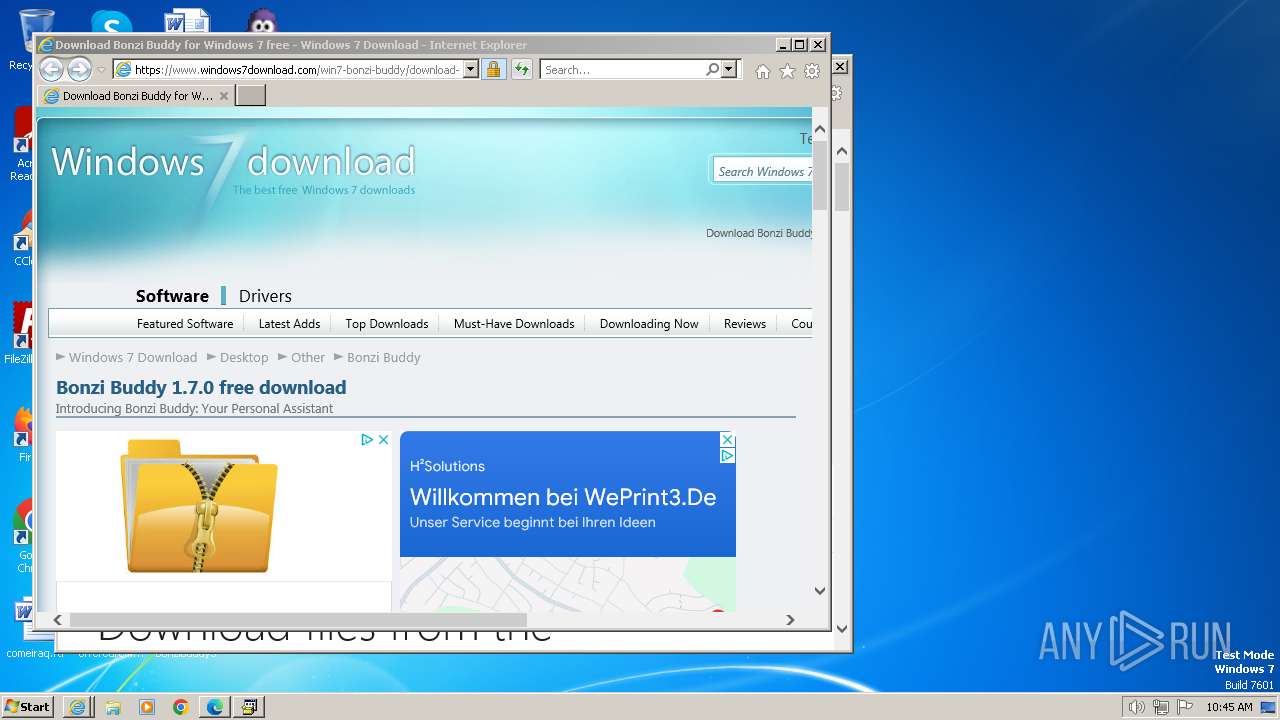Click horizontal scrollbar left arrow

point(58,620)
